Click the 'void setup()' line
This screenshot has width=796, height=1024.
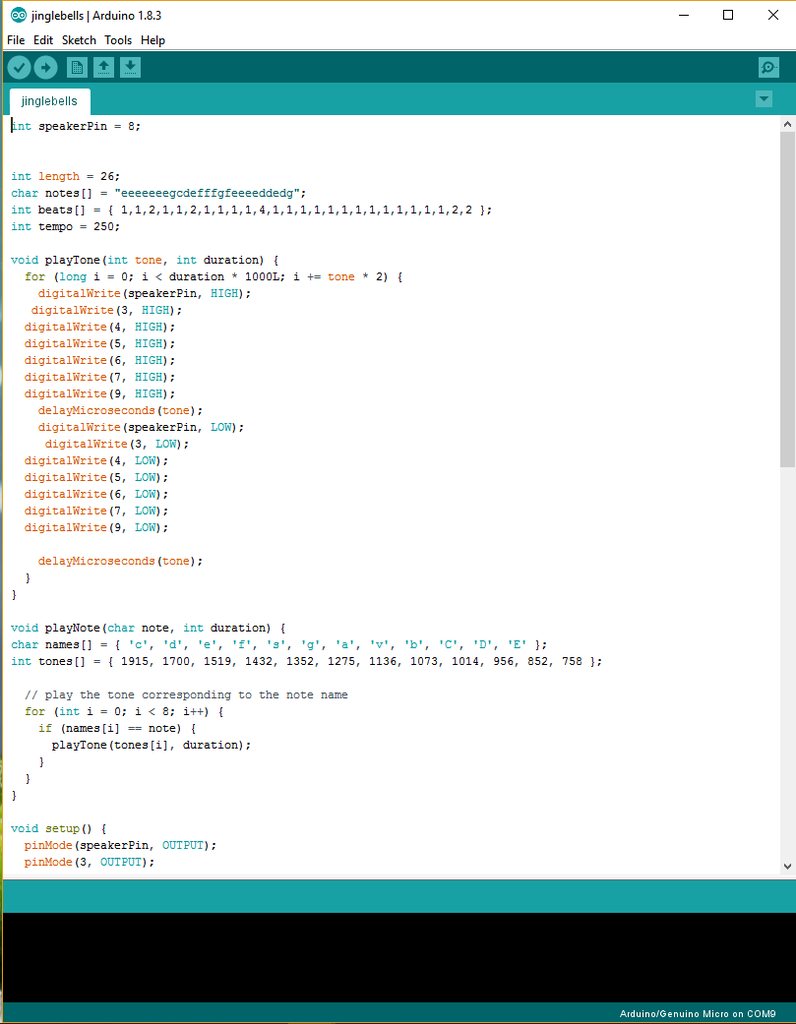click(59, 829)
